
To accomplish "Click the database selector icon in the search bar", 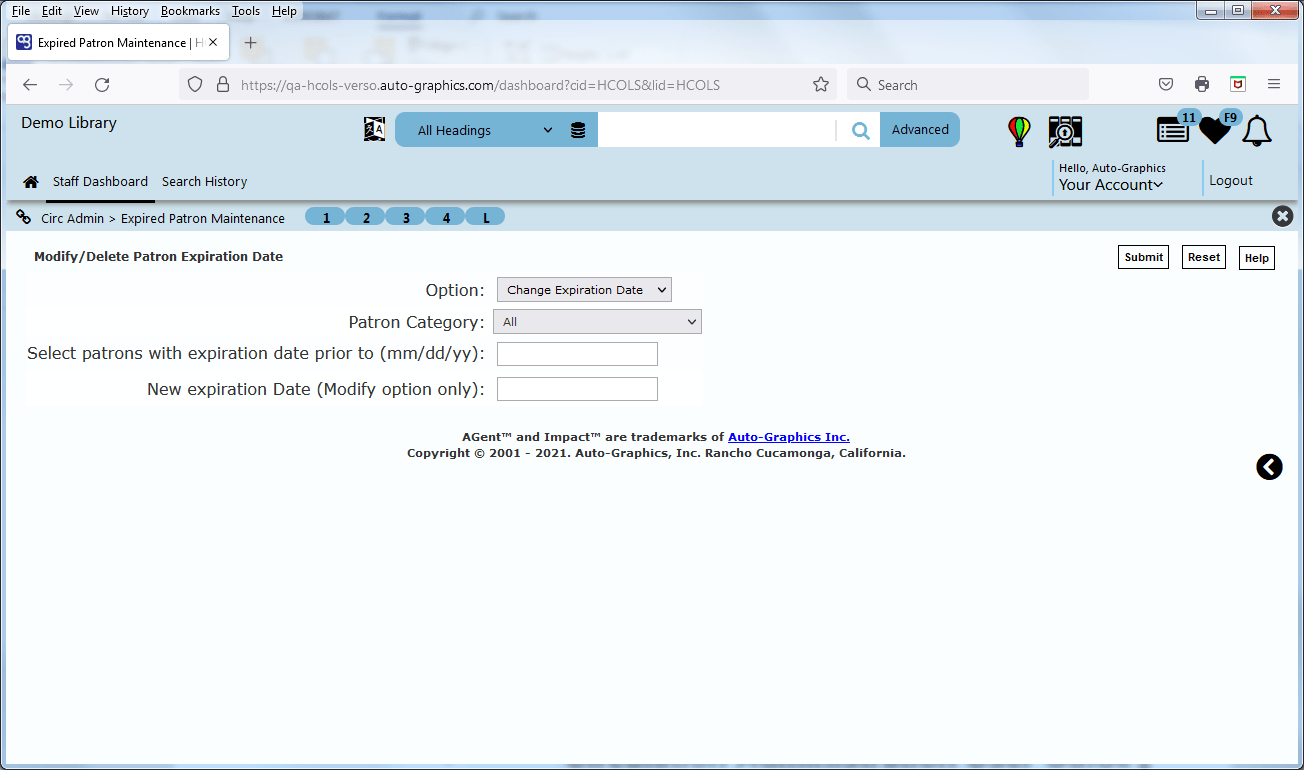I will click(x=578, y=130).
